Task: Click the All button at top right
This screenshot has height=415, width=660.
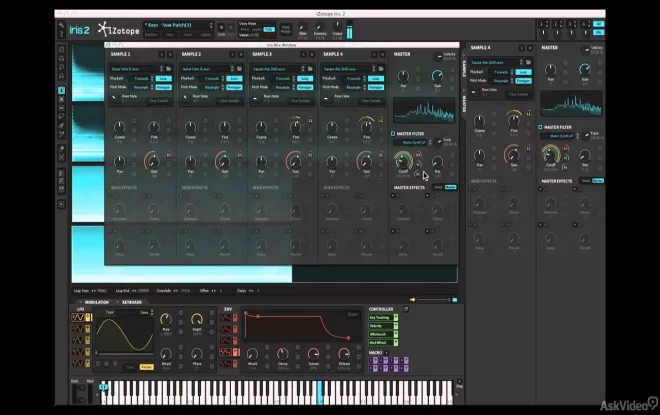Action: 598,24
